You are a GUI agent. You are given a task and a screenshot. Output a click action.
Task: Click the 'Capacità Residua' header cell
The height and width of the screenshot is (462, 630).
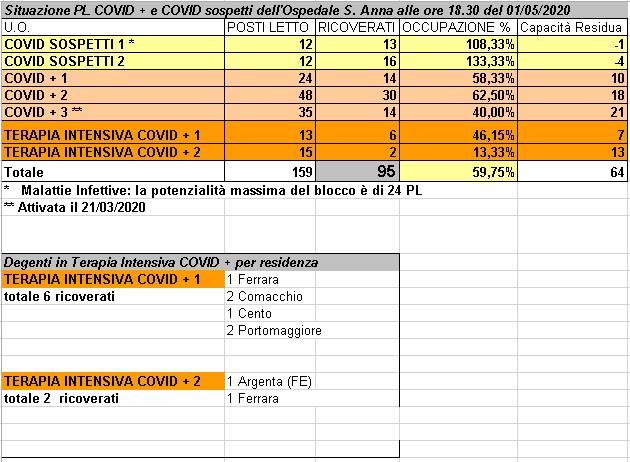point(572,26)
